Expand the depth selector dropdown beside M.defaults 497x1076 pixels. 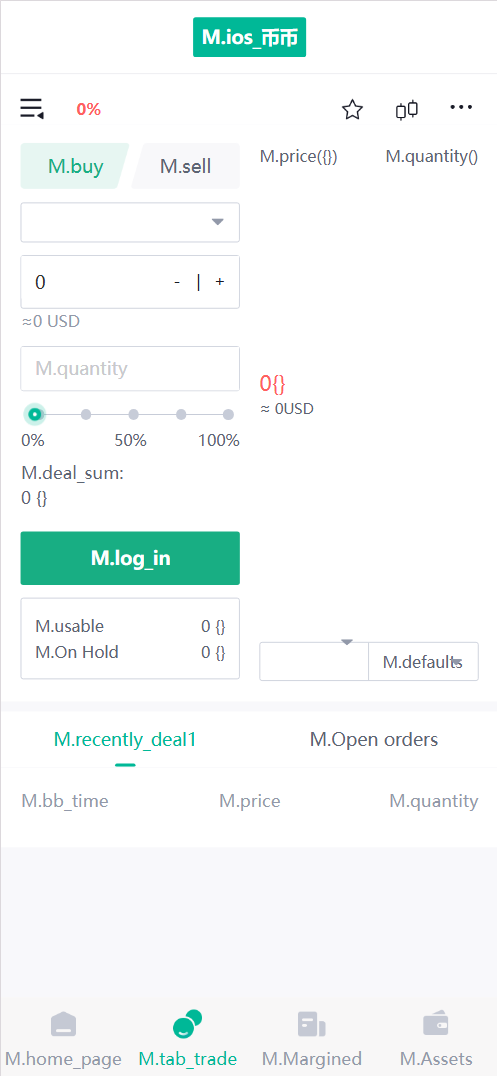click(x=314, y=662)
